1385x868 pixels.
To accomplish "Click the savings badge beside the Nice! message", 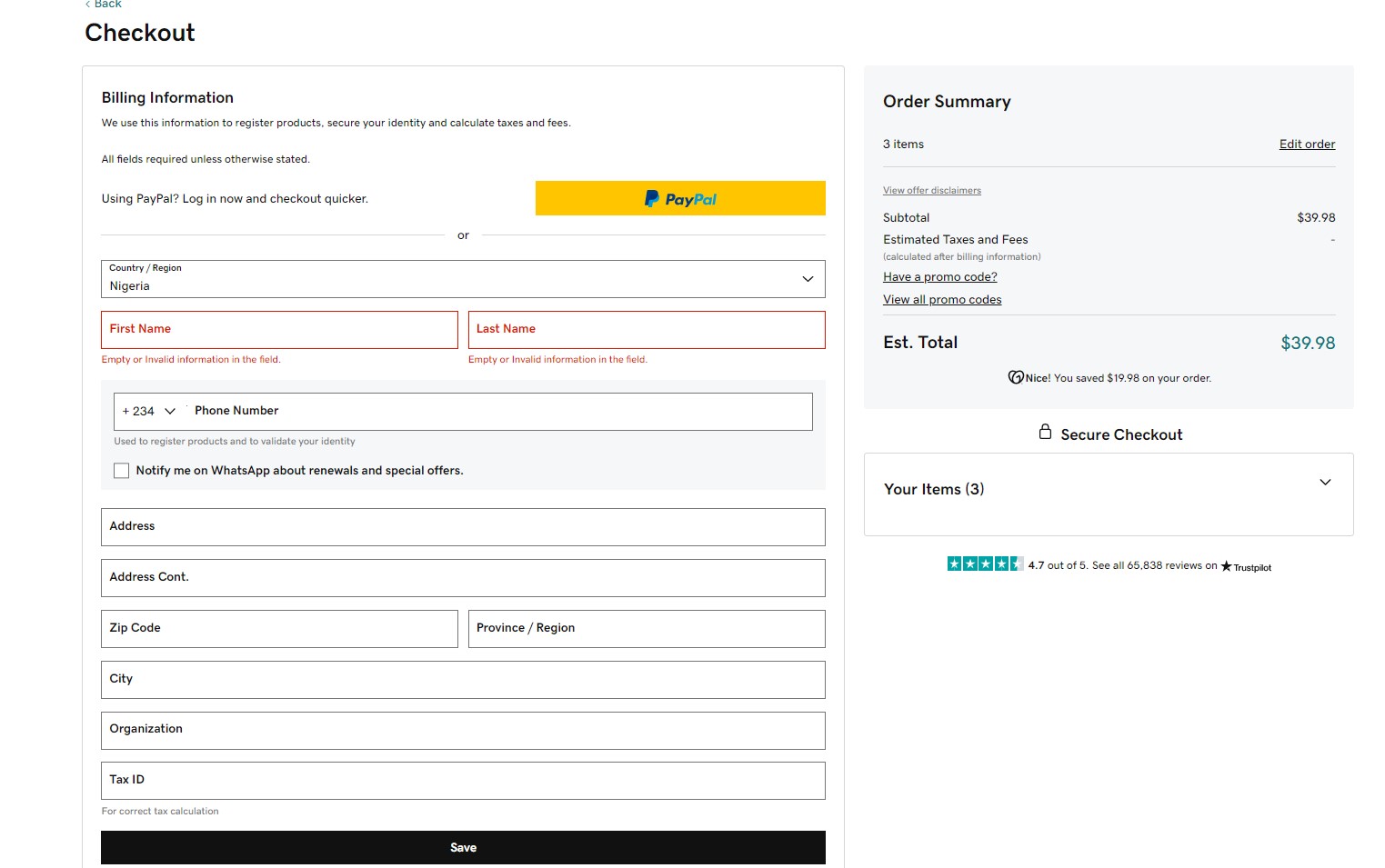I will [x=1016, y=377].
